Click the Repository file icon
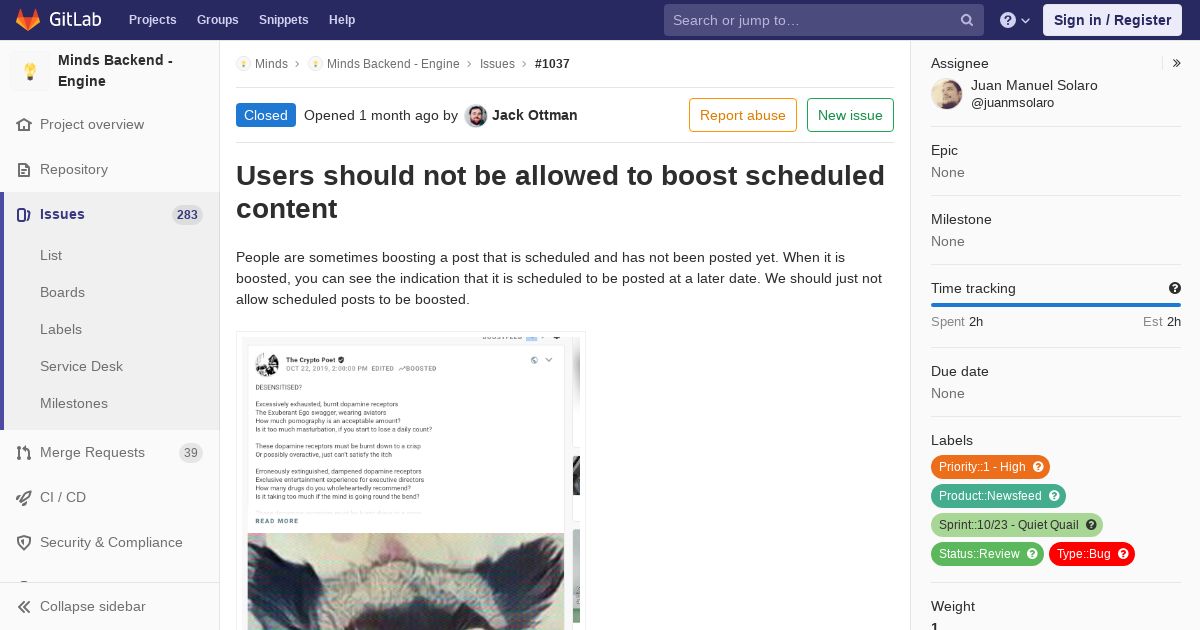The image size is (1200, 630). (24, 170)
